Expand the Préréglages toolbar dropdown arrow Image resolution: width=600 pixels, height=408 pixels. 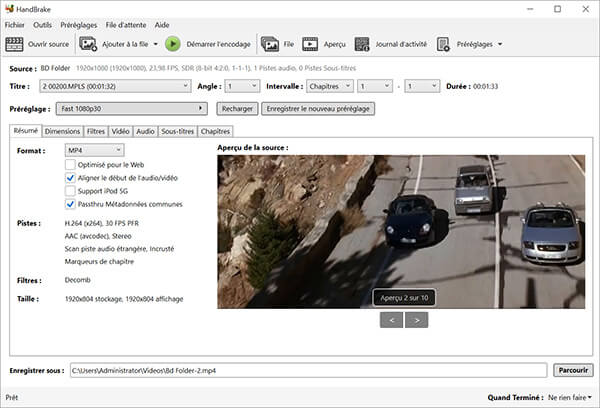[500, 44]
